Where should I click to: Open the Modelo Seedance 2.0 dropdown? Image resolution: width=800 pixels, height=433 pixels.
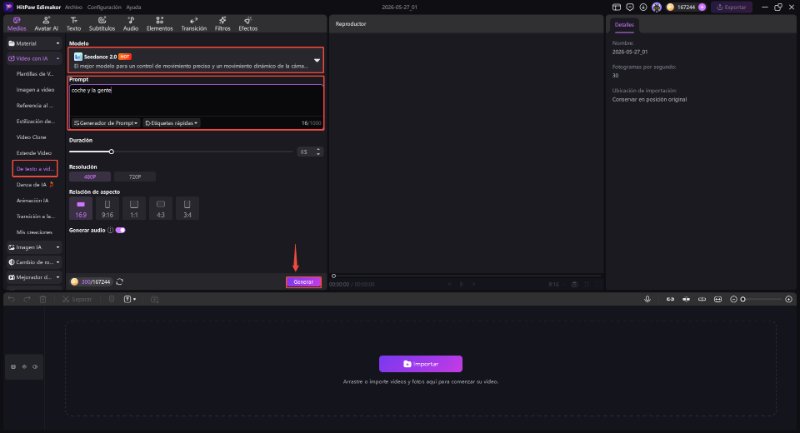coord(196,60)
